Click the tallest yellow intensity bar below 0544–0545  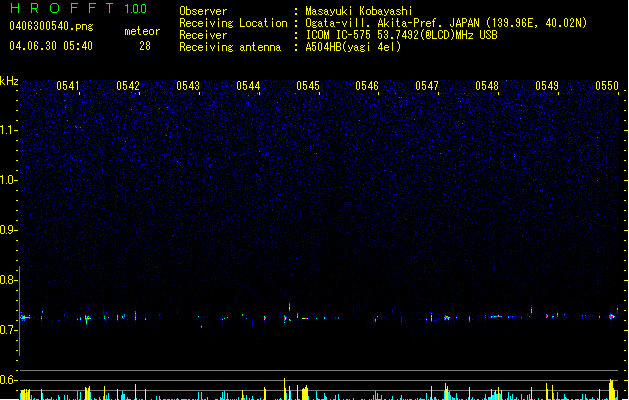[x=284, y=389]
